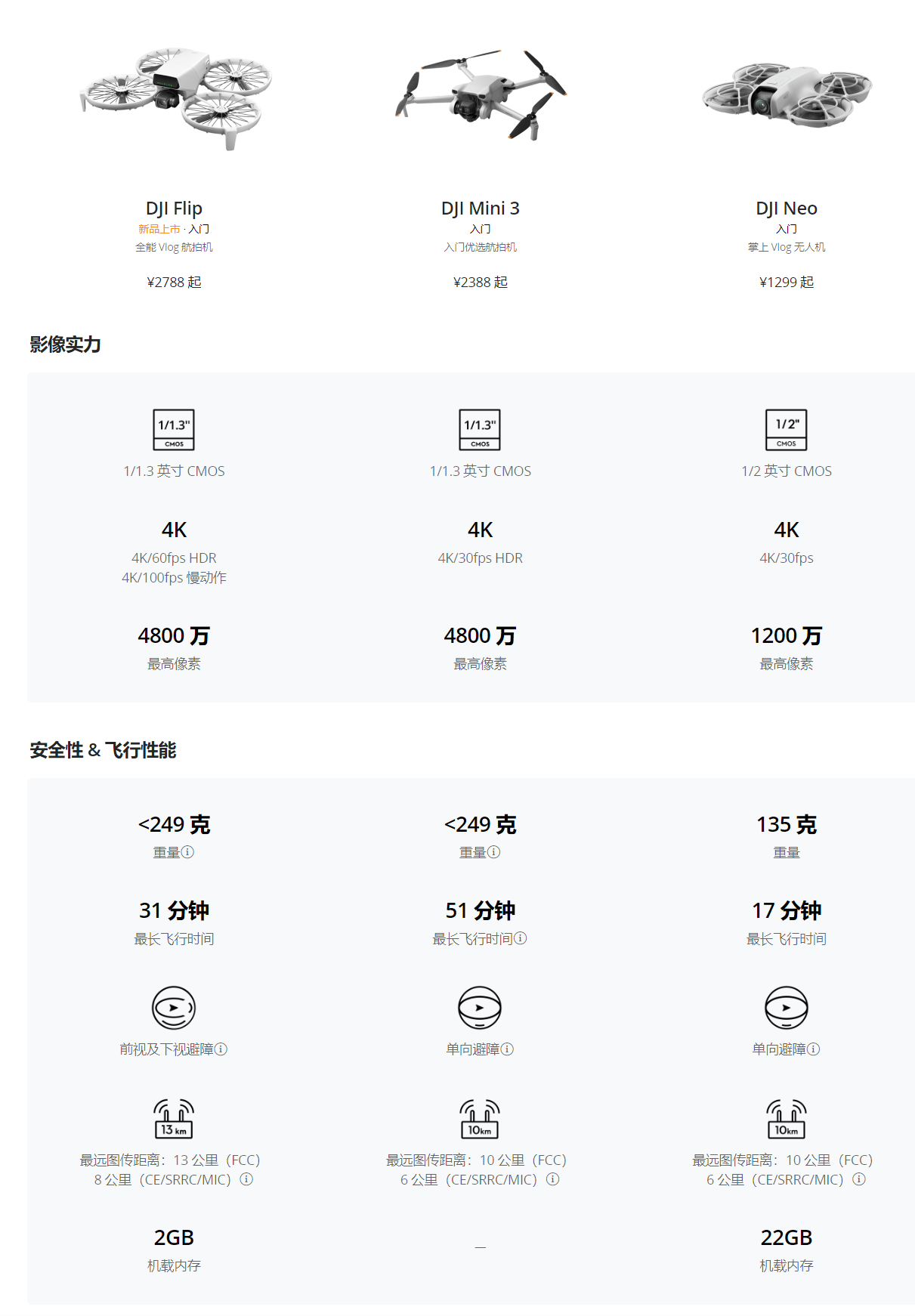
Task: Click the DJI Neo drone image
Action: point(787,94)
